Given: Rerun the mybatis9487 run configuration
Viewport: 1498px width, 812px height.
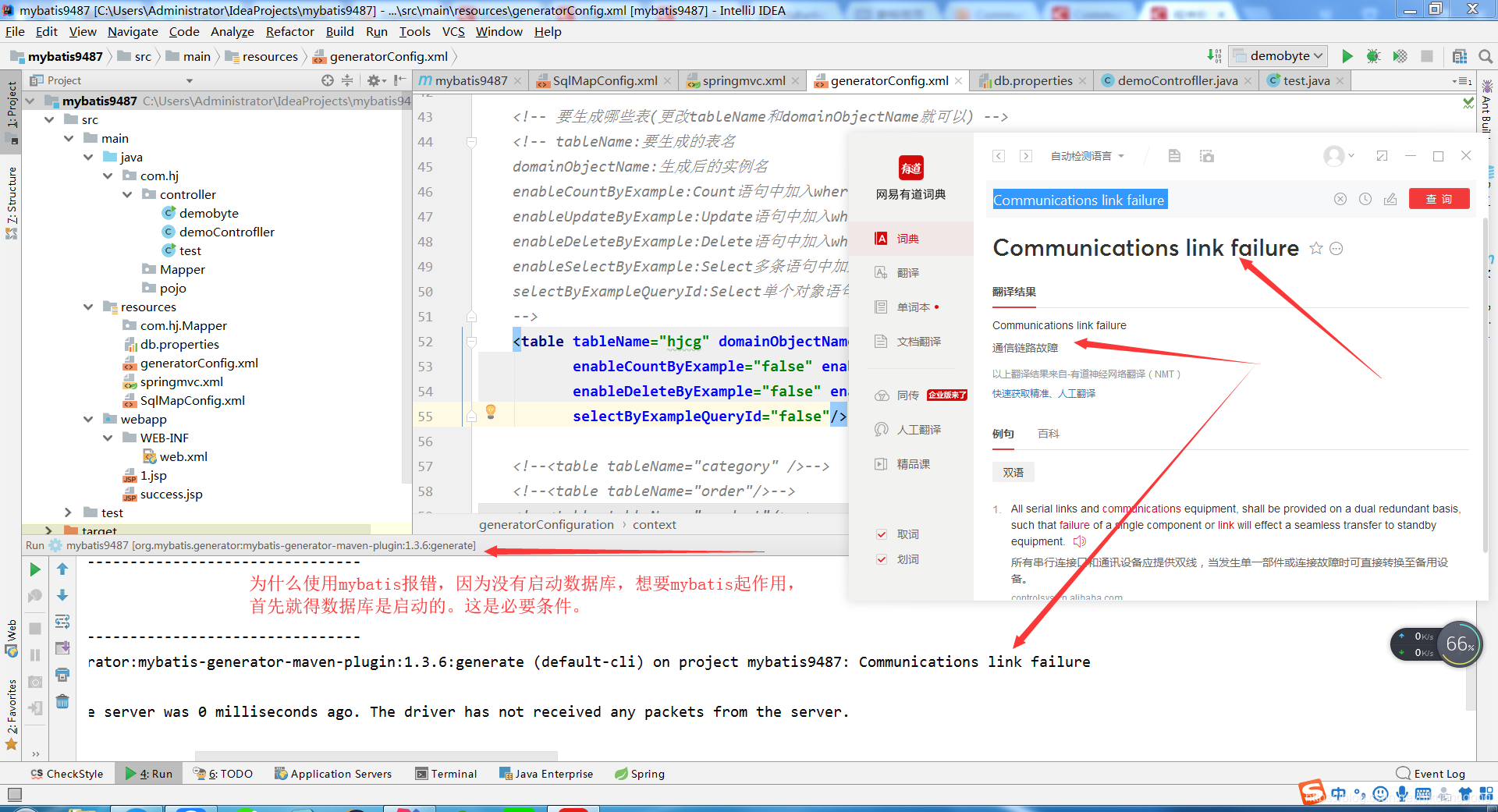Looking at the screenshot, I should coord(35,570).
